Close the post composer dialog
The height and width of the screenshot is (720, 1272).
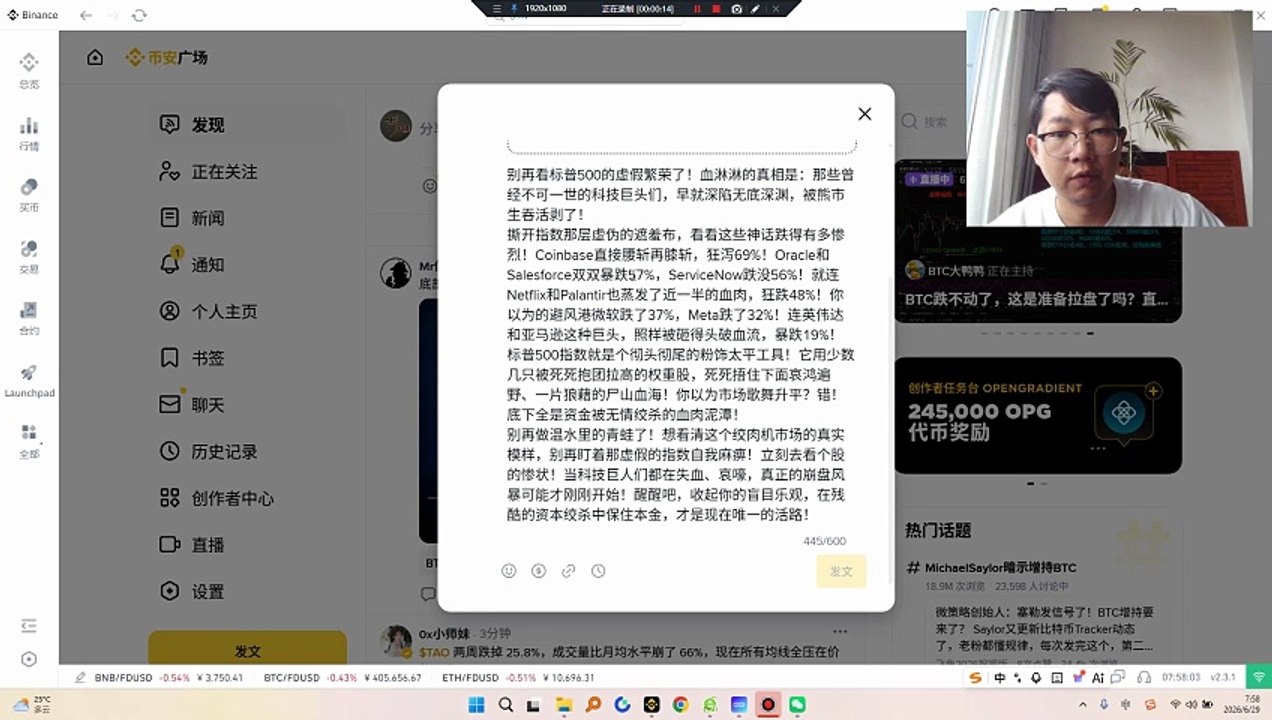pyautogui.click(x=865, y=114)
